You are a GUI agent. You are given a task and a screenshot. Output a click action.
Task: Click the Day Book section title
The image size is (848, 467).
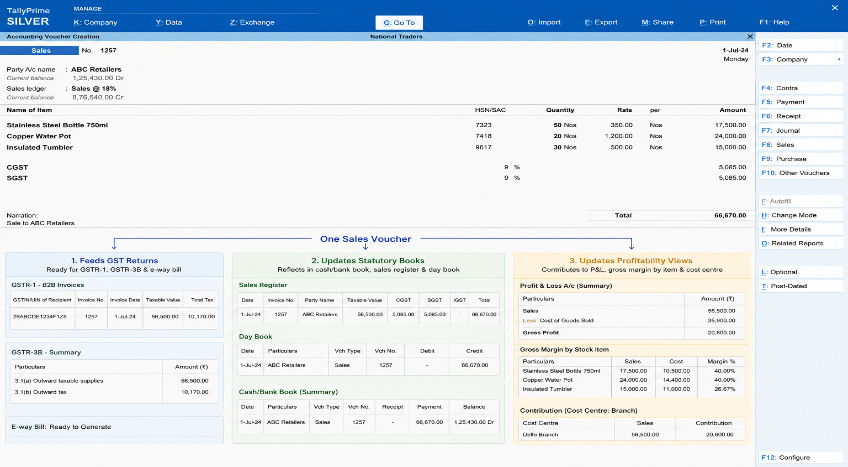click(255, 337)
